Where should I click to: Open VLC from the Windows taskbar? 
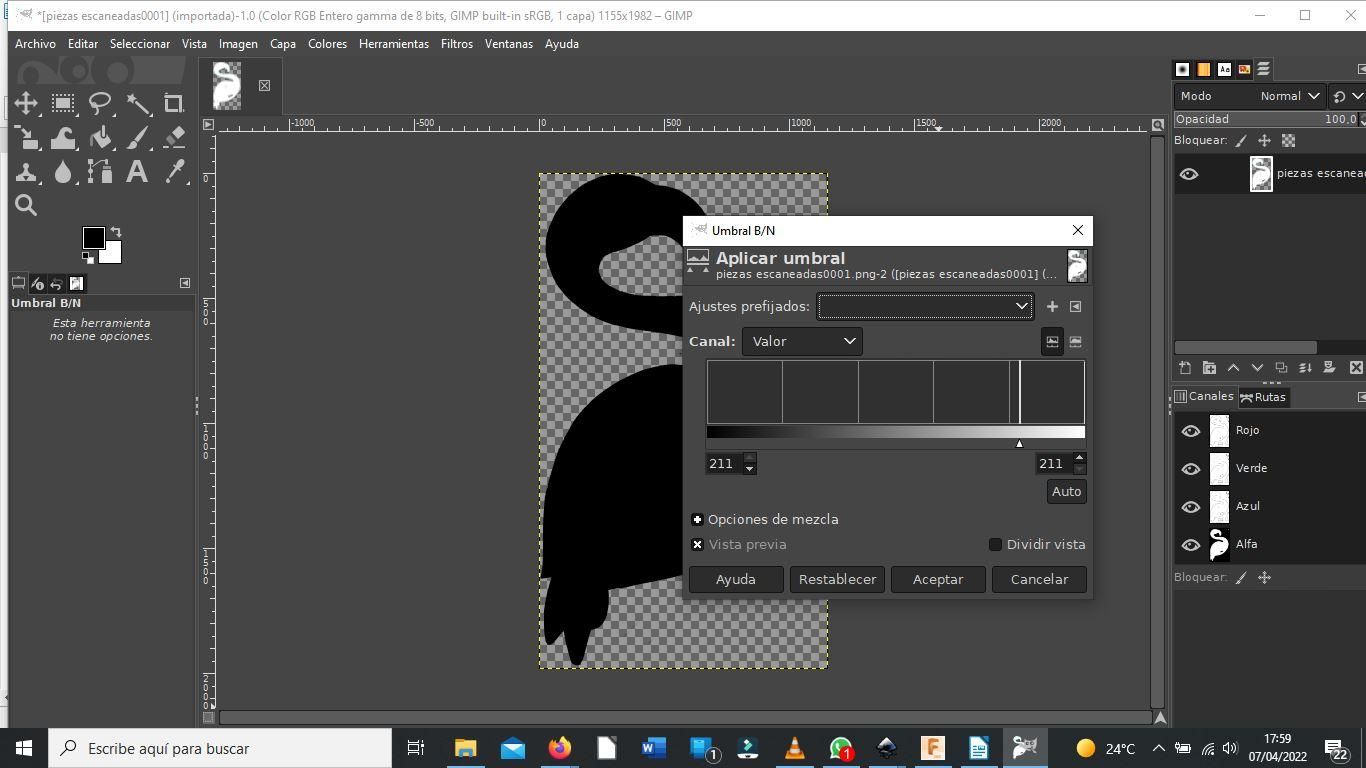[794, 748]
